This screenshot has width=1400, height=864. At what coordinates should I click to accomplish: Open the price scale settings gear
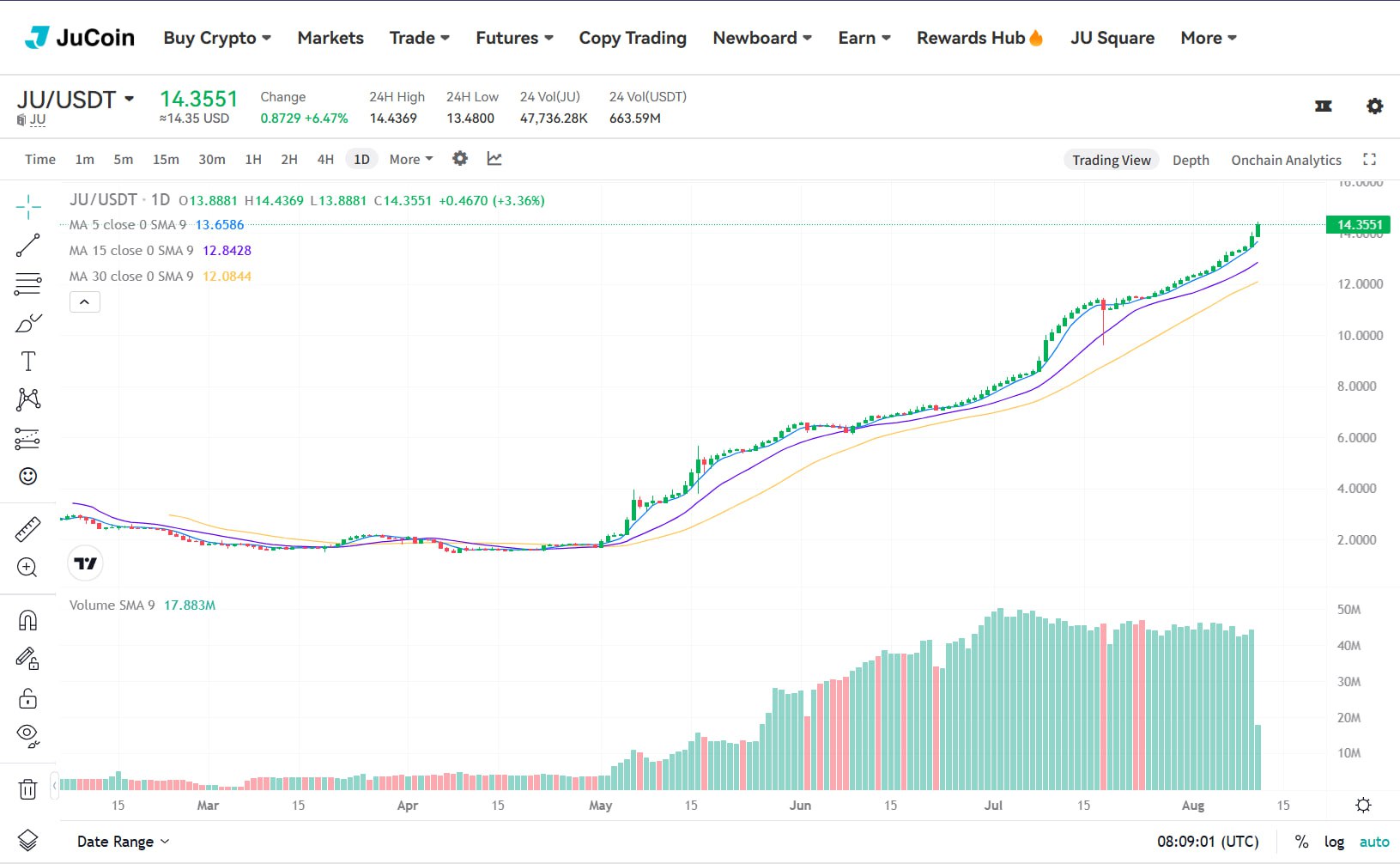(1363, 806)
